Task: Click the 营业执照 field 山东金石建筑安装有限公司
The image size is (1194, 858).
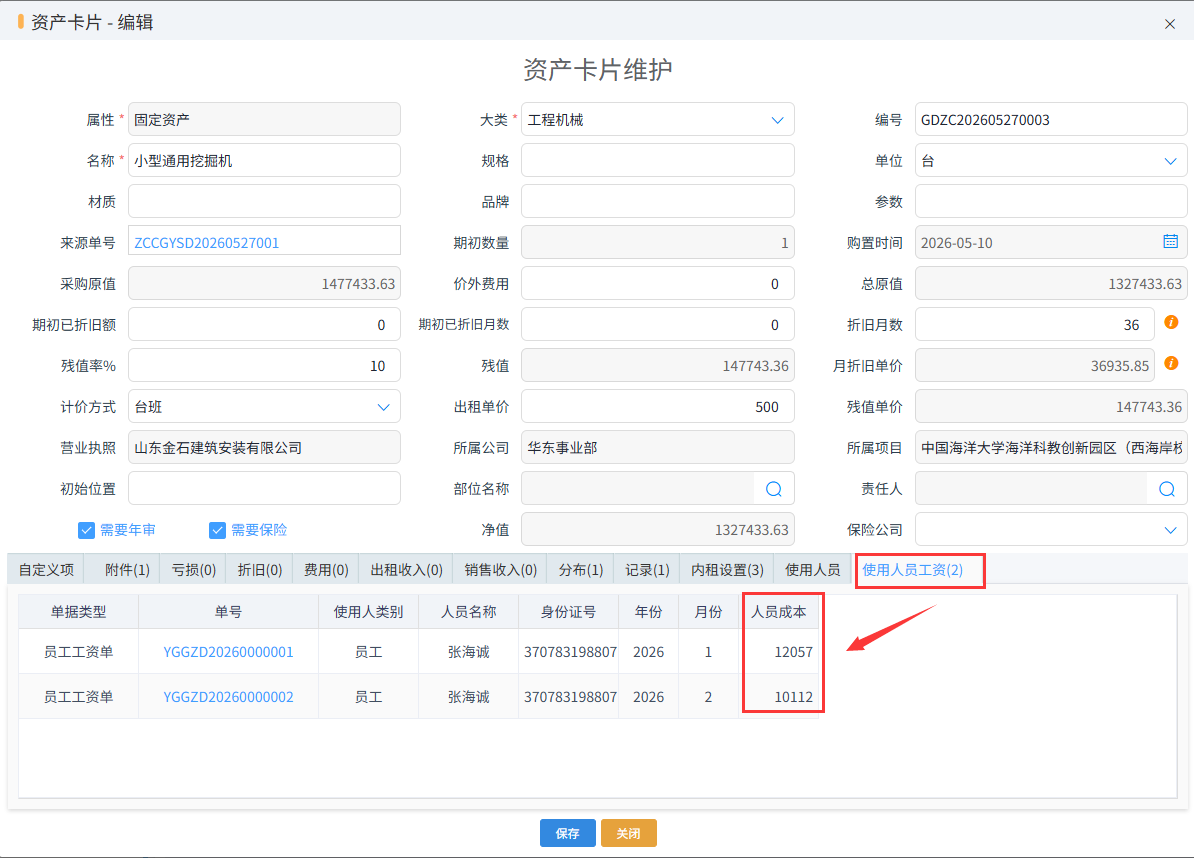Action: point(264,448)
